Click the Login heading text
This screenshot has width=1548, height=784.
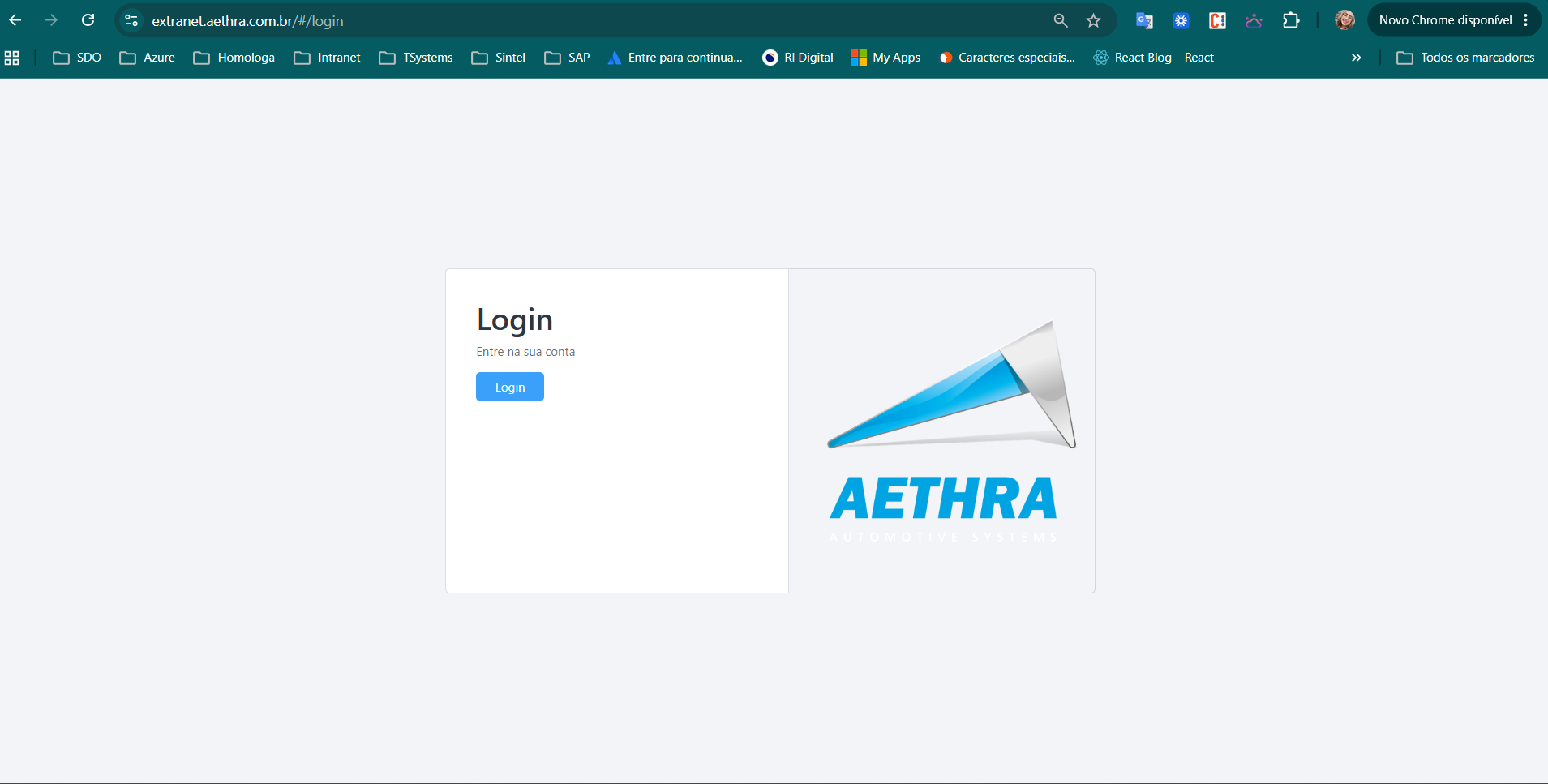515,320
